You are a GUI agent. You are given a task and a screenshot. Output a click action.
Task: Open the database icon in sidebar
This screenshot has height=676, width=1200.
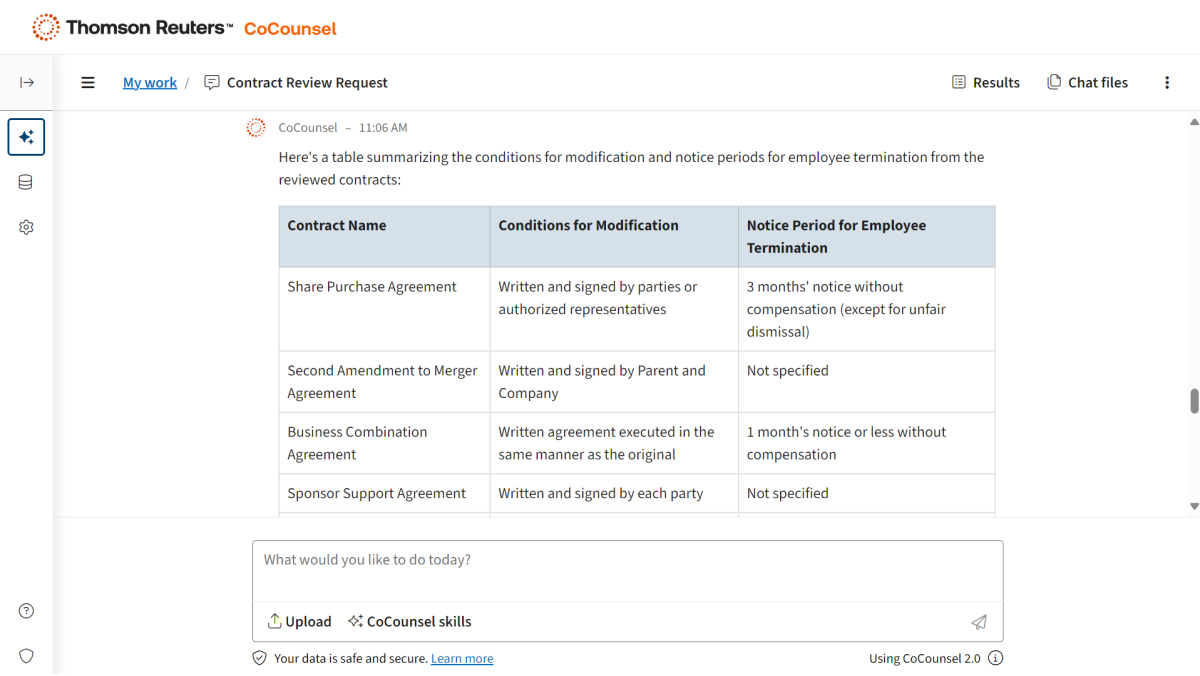(x=26, y=182)
